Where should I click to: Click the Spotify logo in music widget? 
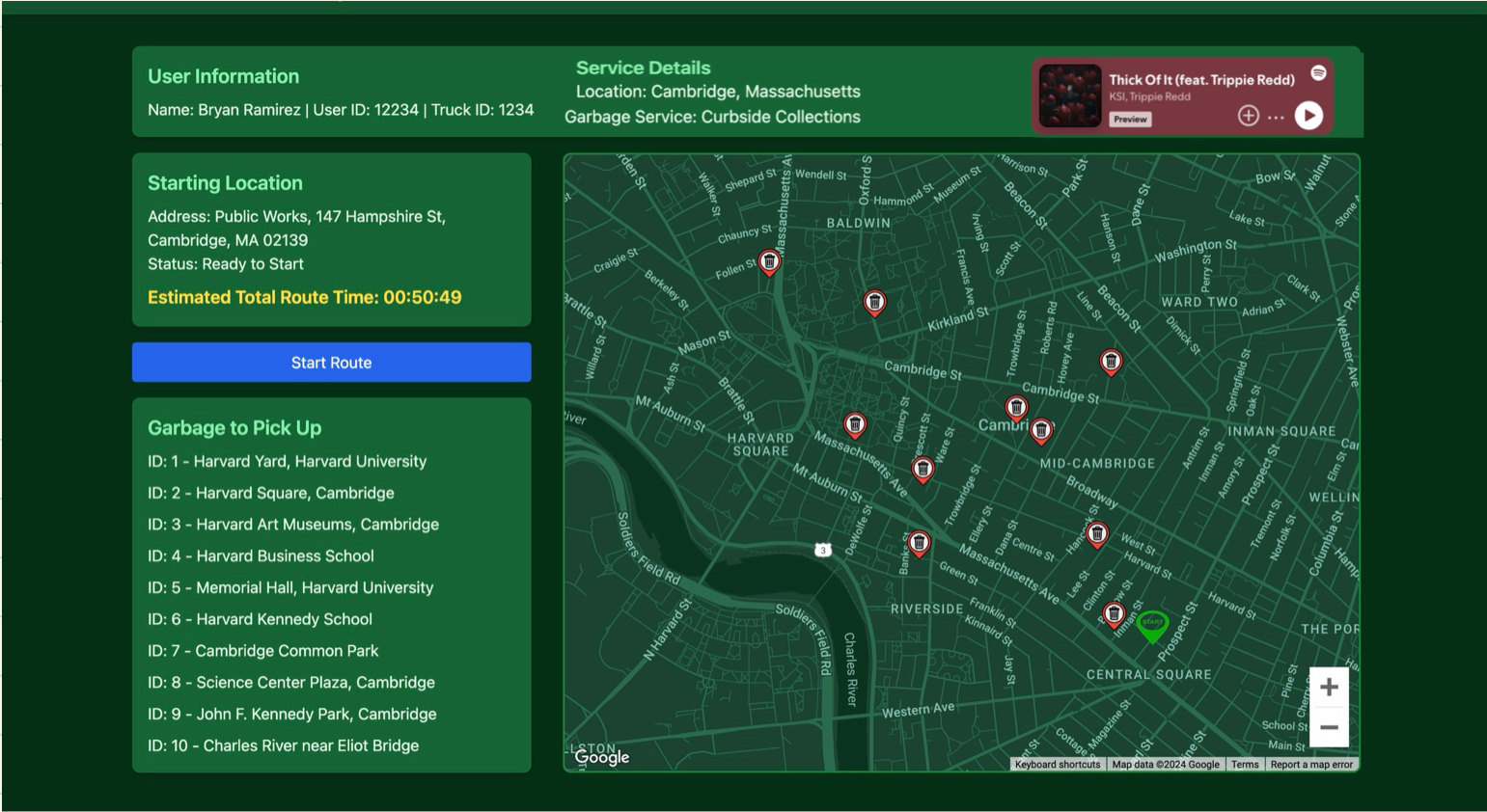1318,73
